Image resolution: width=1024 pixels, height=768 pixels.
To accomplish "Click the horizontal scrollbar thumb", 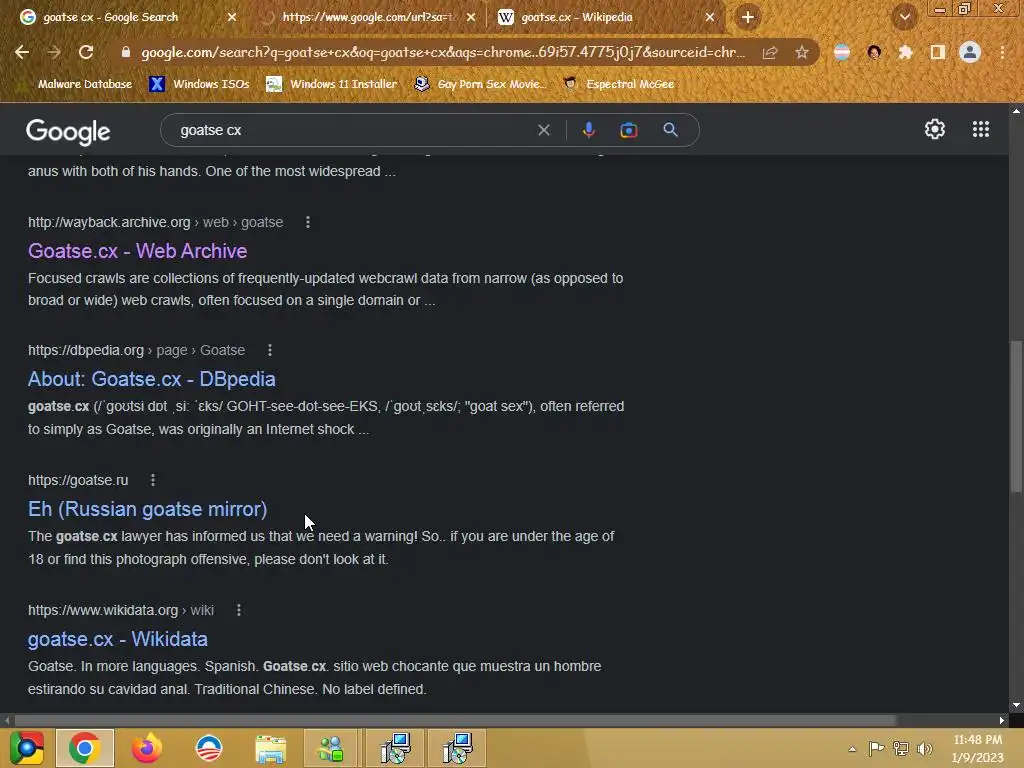I will coord(455,720).
